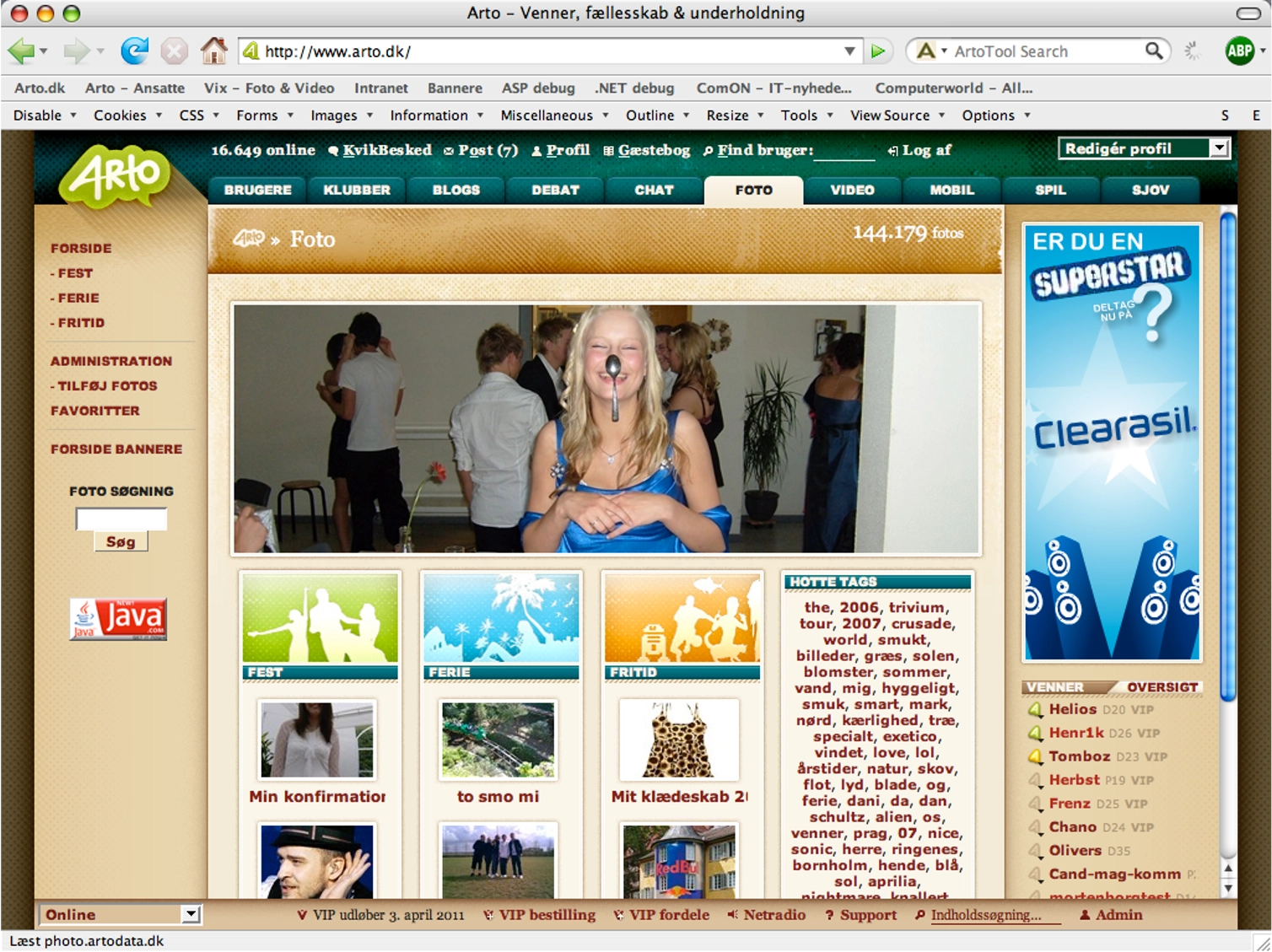Switch to the CHAT tab
Viewport: 1272px width, 952px height.
654,191
